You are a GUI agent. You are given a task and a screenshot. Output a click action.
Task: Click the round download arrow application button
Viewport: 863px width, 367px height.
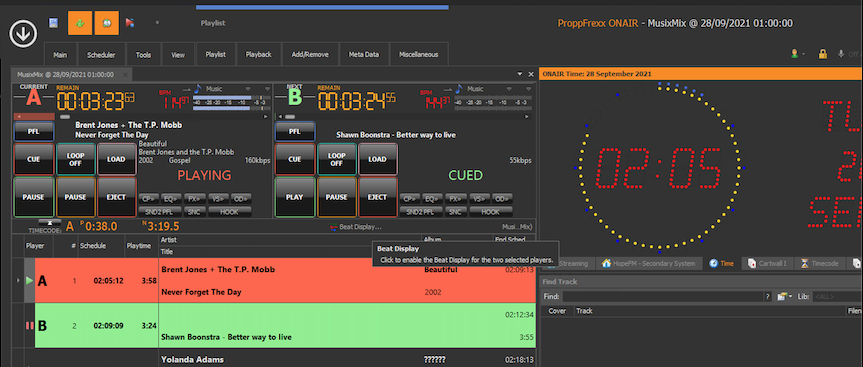coord(23,33)
